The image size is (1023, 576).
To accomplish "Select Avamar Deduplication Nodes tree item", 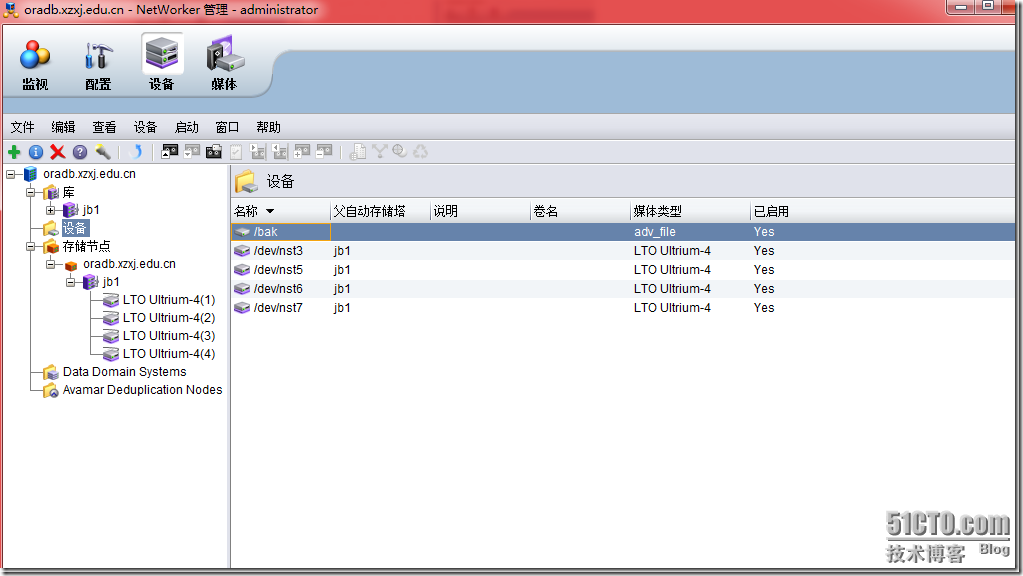I will (x=142, y=389).
